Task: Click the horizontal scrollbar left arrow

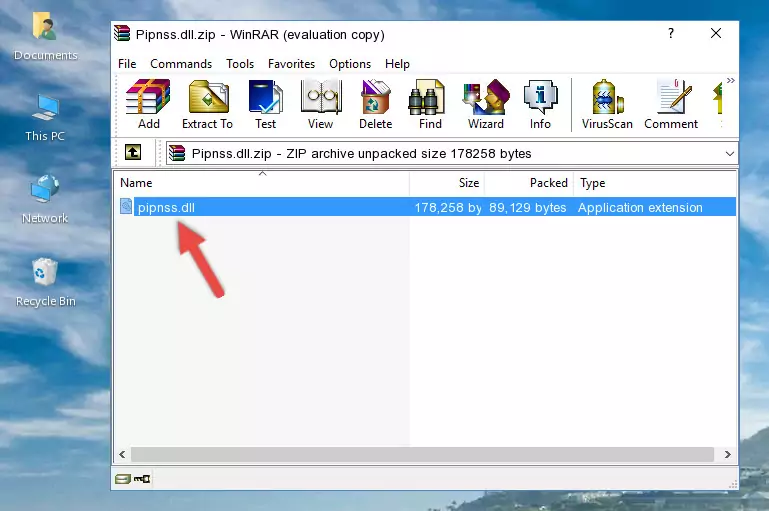Action: coord(122,454)
